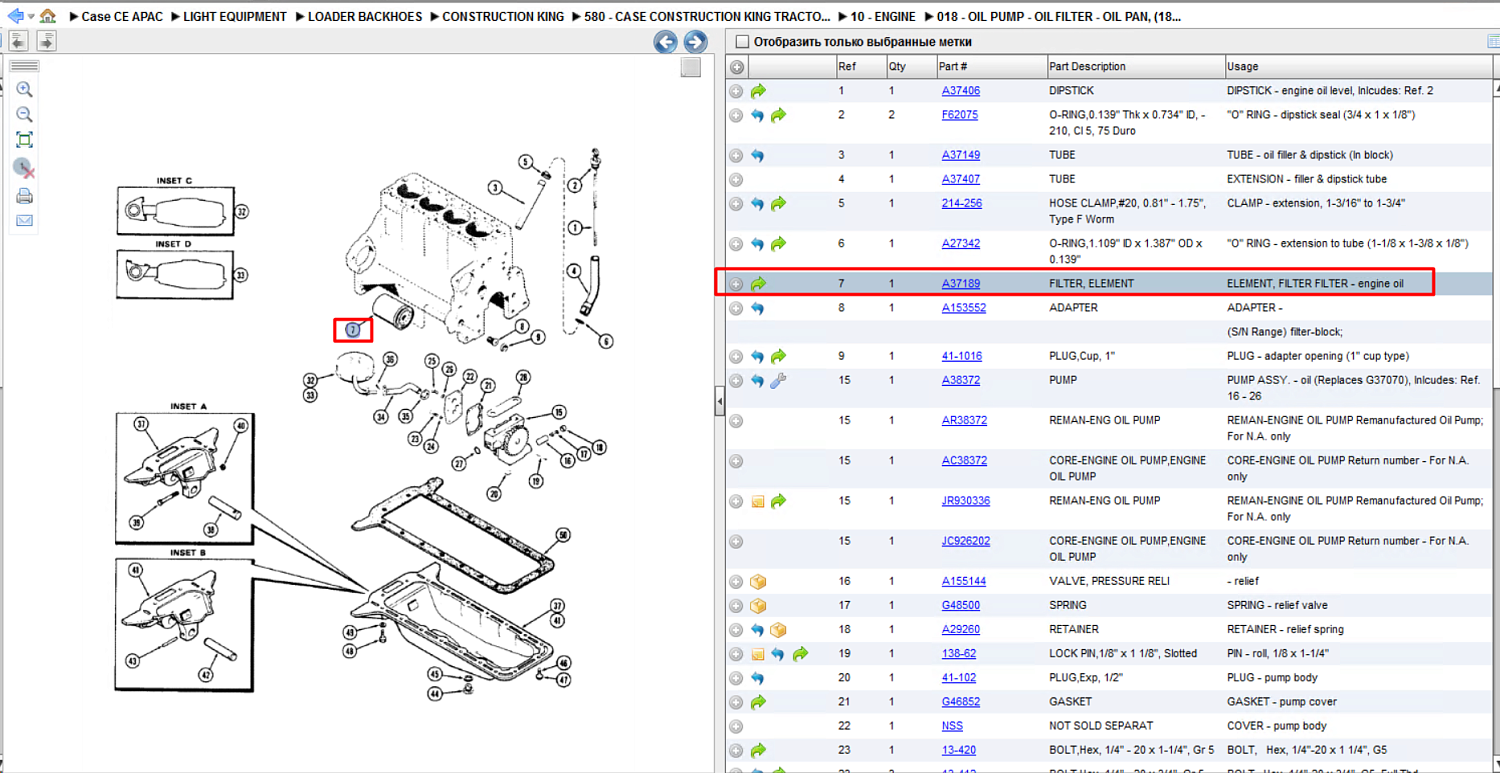
Task: Click the box icon on RETAINER A29260 row
Action: [x=779, y=630]
